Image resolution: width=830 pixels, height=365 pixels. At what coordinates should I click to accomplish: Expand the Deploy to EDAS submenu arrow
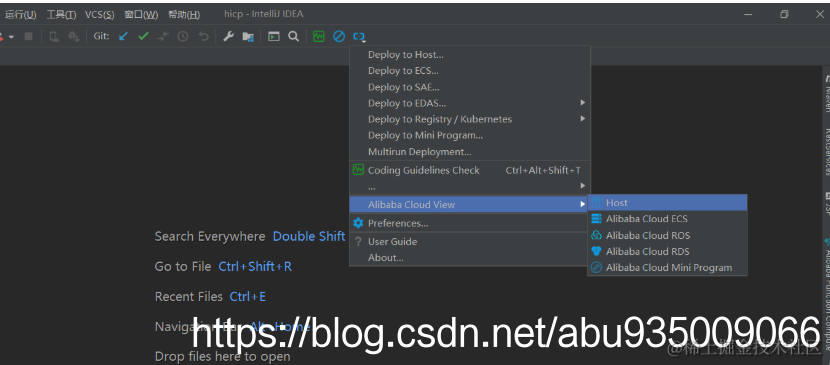click(x=583, y=103)
